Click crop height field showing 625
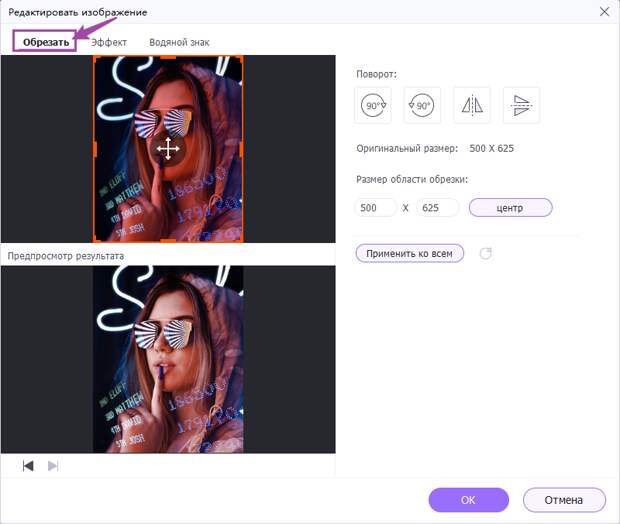620x524 pixels. [x=438, y=208]
